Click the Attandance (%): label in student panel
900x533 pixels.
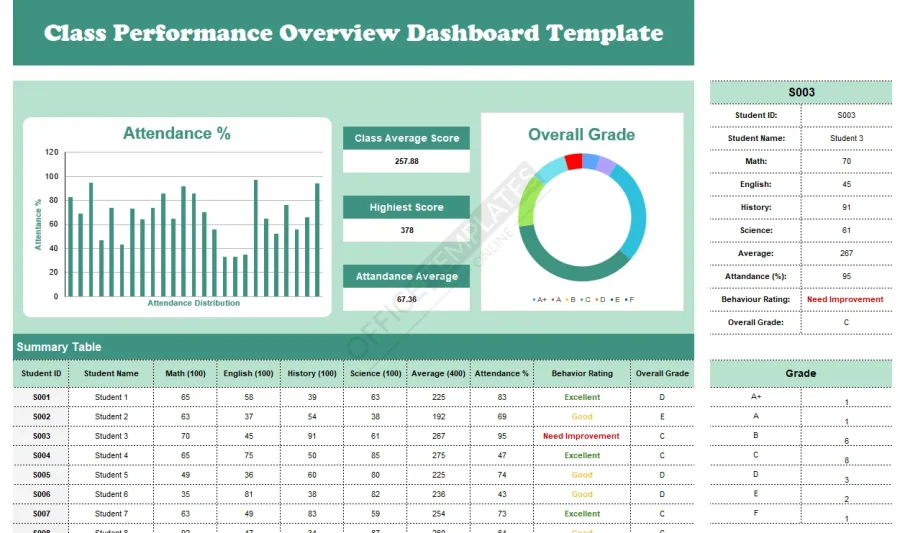coord(755,276)
